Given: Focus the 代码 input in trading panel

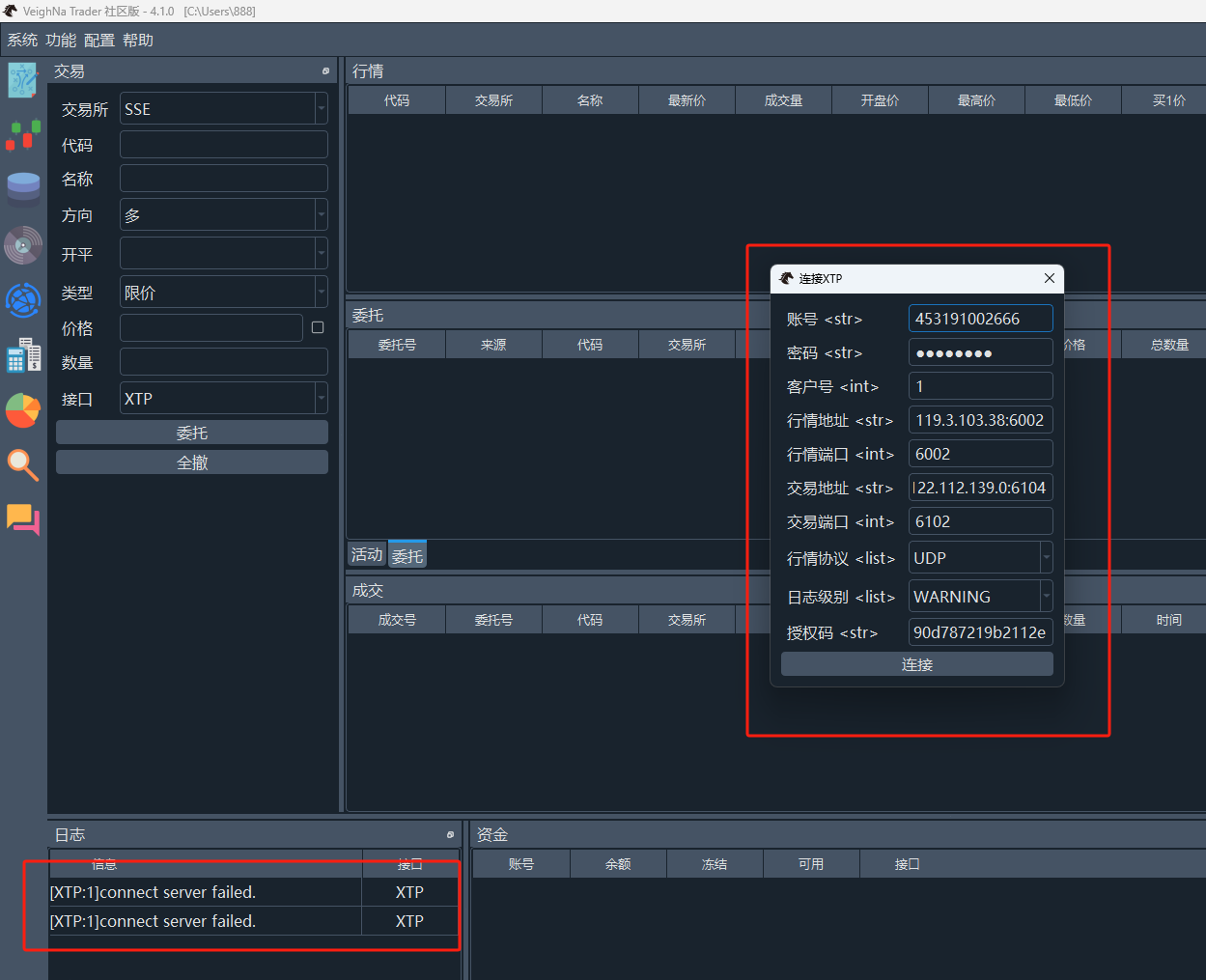Looking at the screenshot, I should tap(224, 145).
